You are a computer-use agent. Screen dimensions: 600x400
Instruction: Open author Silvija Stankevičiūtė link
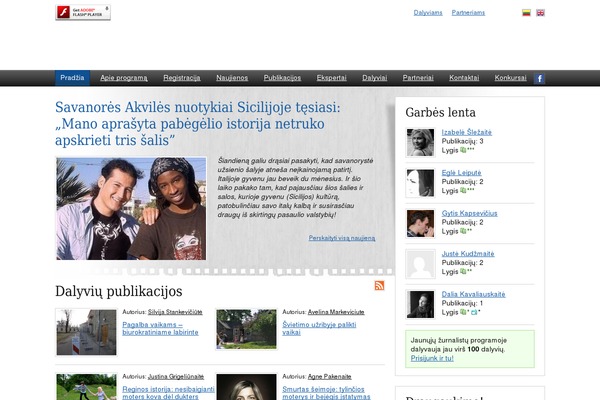click(x=175, y=312)
